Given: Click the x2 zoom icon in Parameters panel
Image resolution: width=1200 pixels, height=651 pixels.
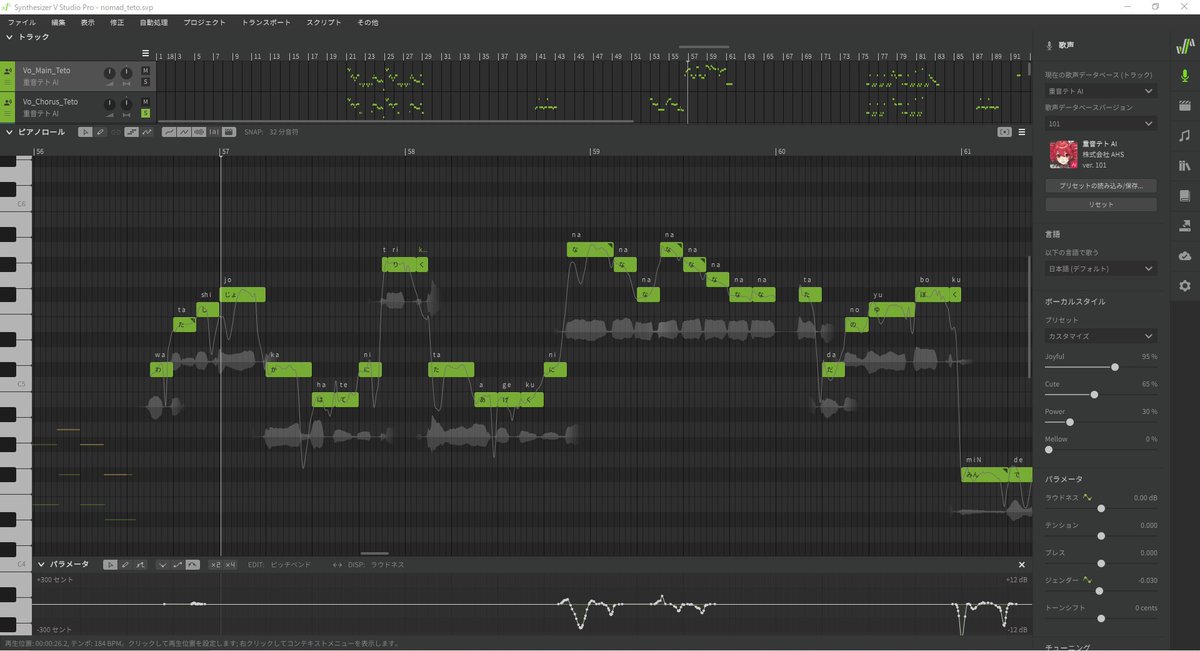Looking at the screenshot, I should [214, 565].
